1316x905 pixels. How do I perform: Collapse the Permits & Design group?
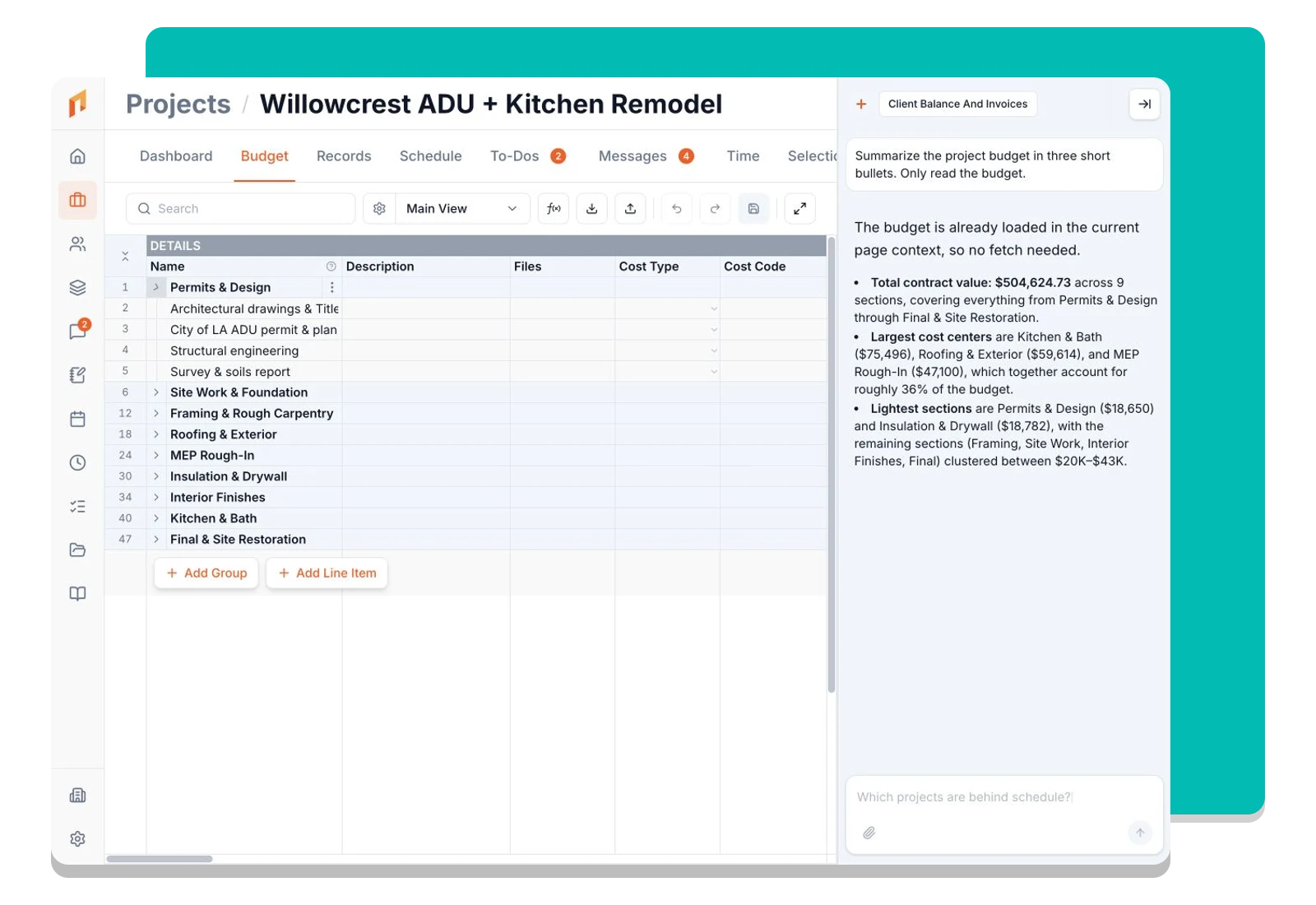coord(155,287)
